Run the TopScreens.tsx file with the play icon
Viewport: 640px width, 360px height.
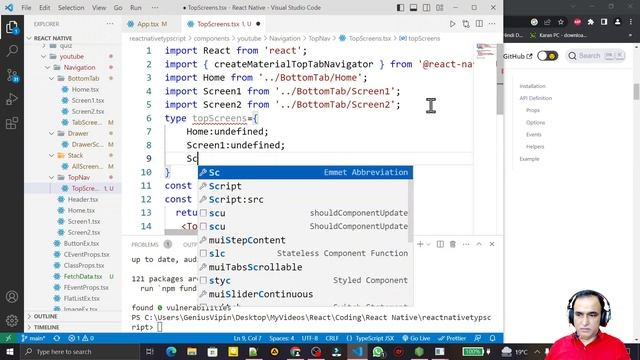click(x=452, y=24)
